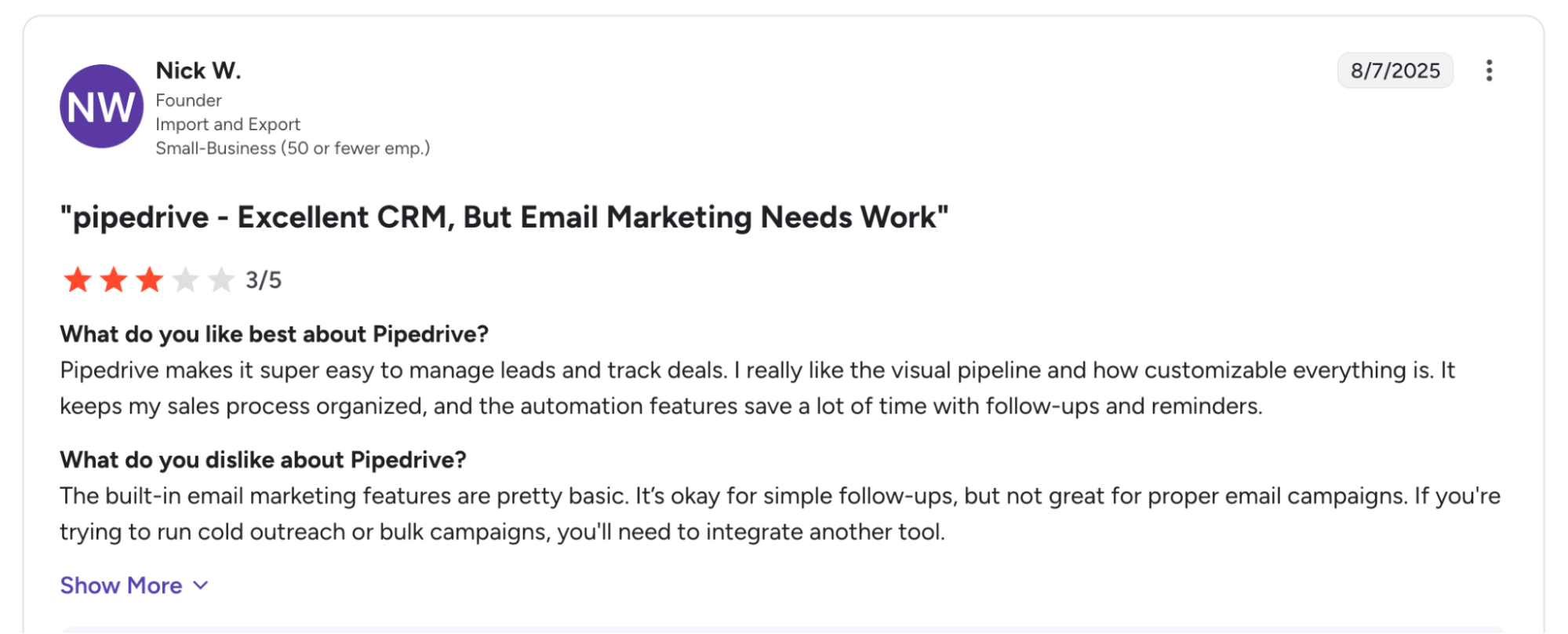Click the 'What do you dislike' heading
This screenshot has width=1568, height=634.
tap(264, 460)
